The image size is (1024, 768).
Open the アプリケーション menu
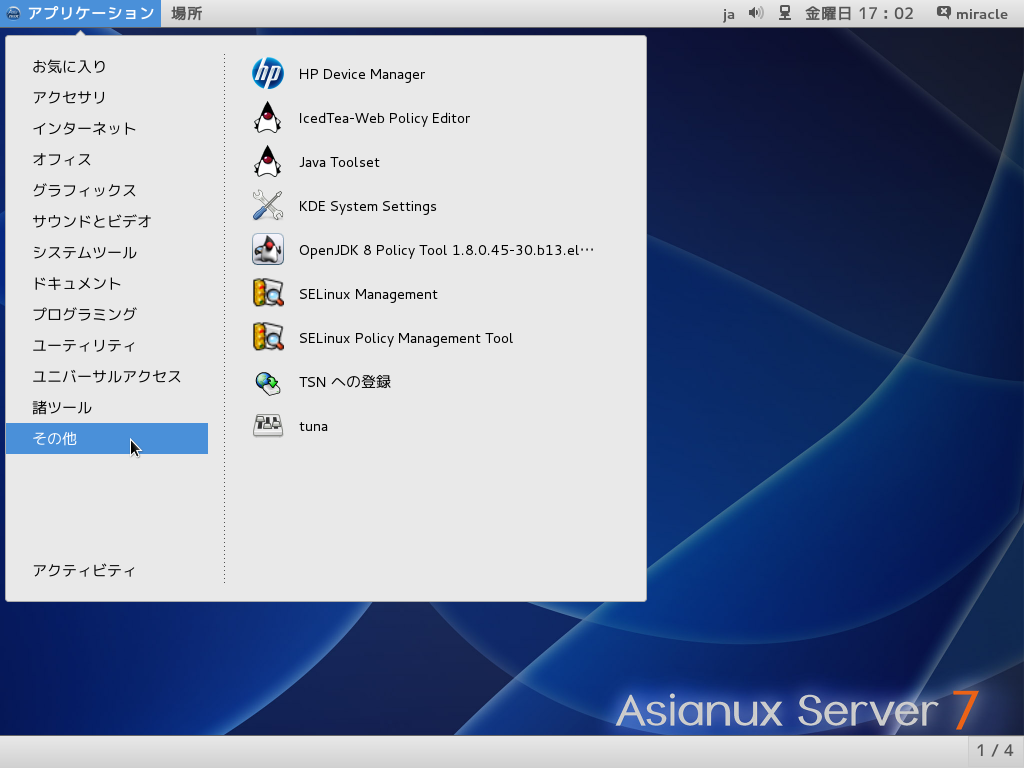coord(80,13)
